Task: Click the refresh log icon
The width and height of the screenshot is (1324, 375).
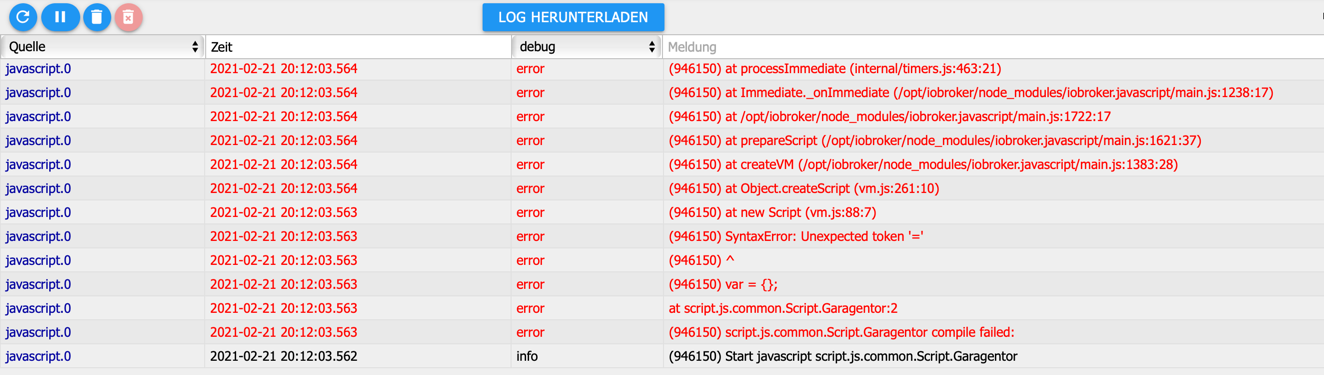Action: point(23,17)
